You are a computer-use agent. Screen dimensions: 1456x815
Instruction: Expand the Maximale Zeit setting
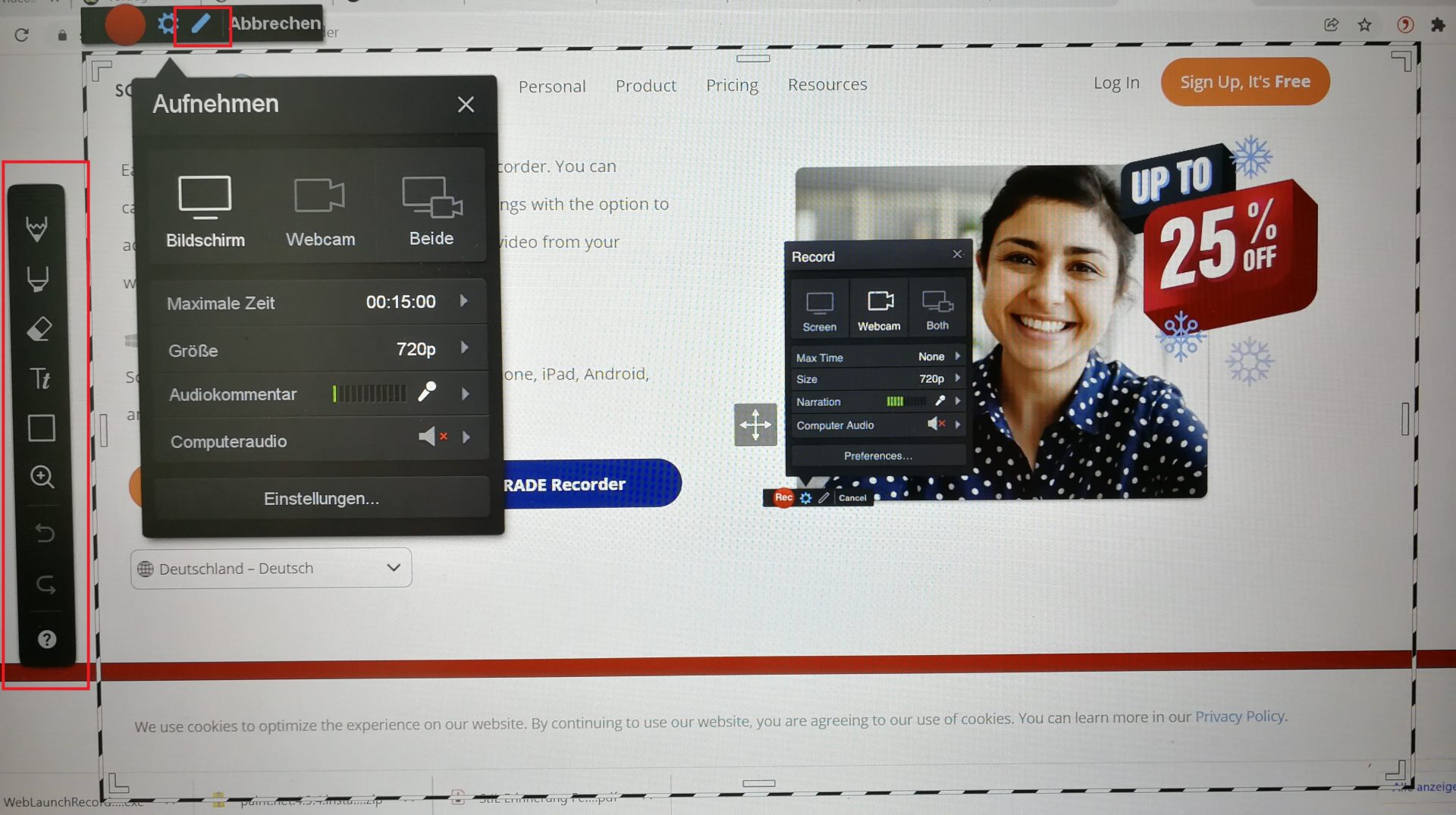pos(464,301)
